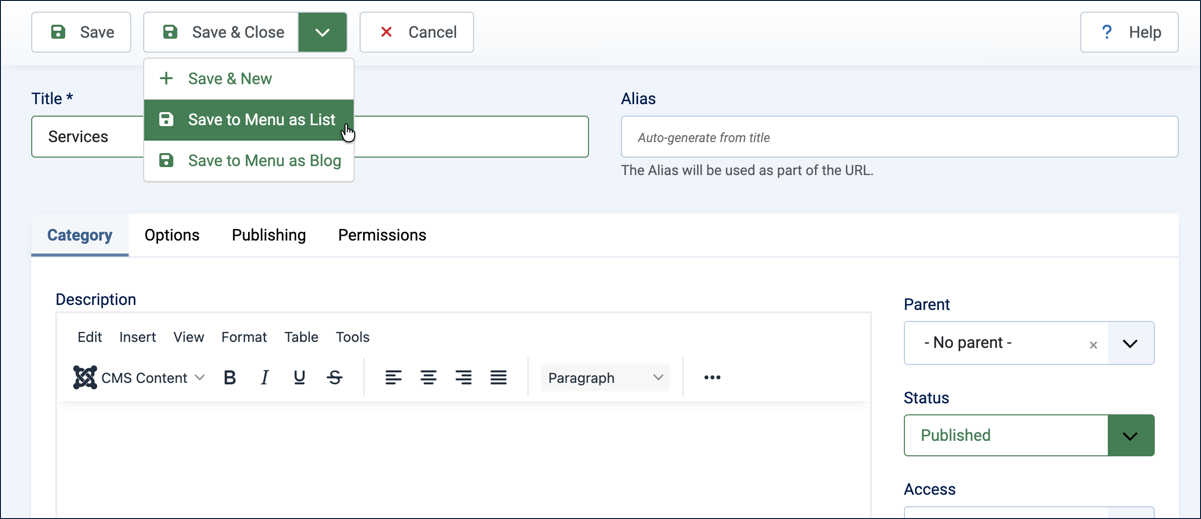
Task: Open the editor Insert menu
Action: (138, 337)
